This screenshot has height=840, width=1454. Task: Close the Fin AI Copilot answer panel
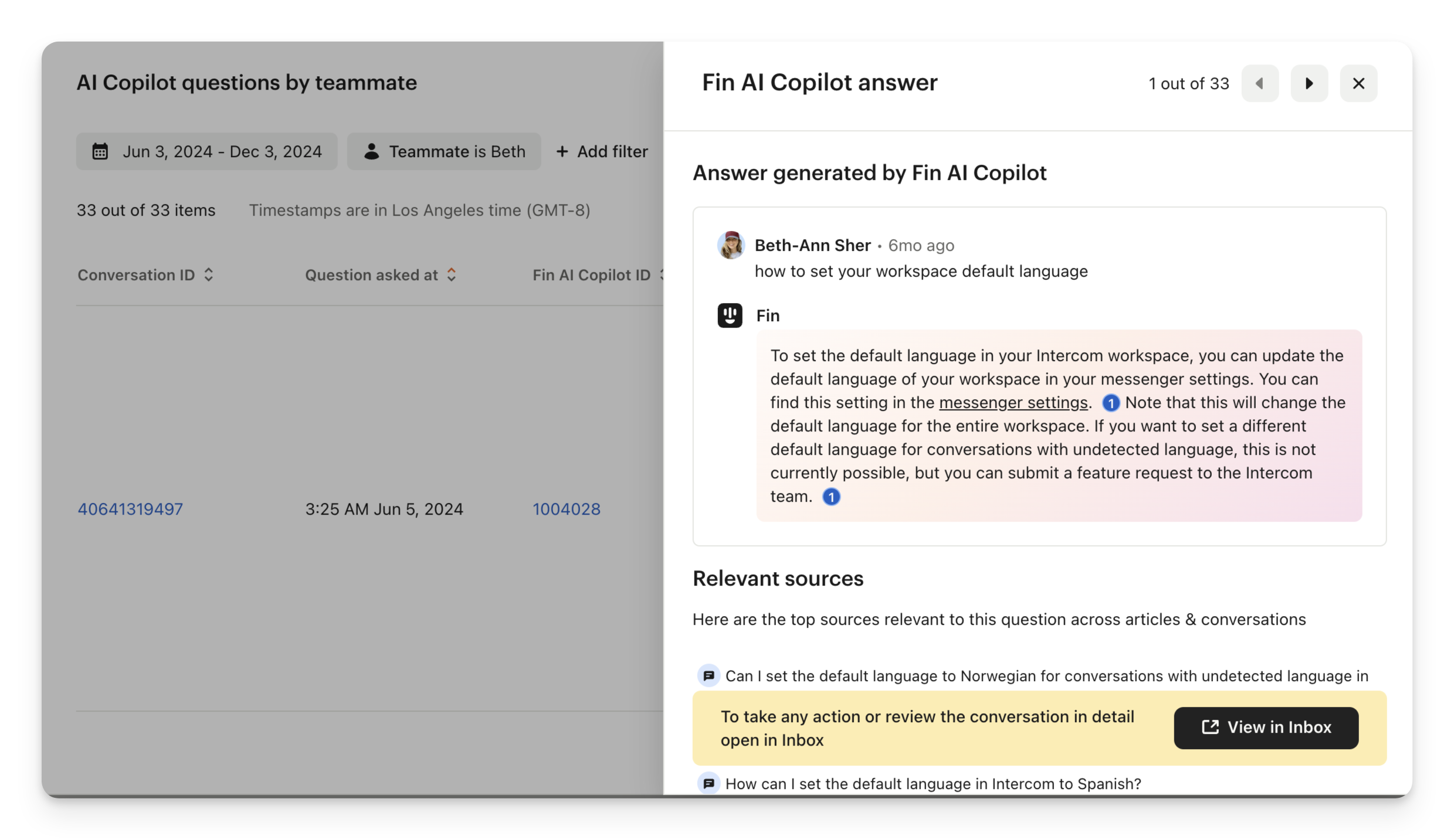[x=1358, y=83]
